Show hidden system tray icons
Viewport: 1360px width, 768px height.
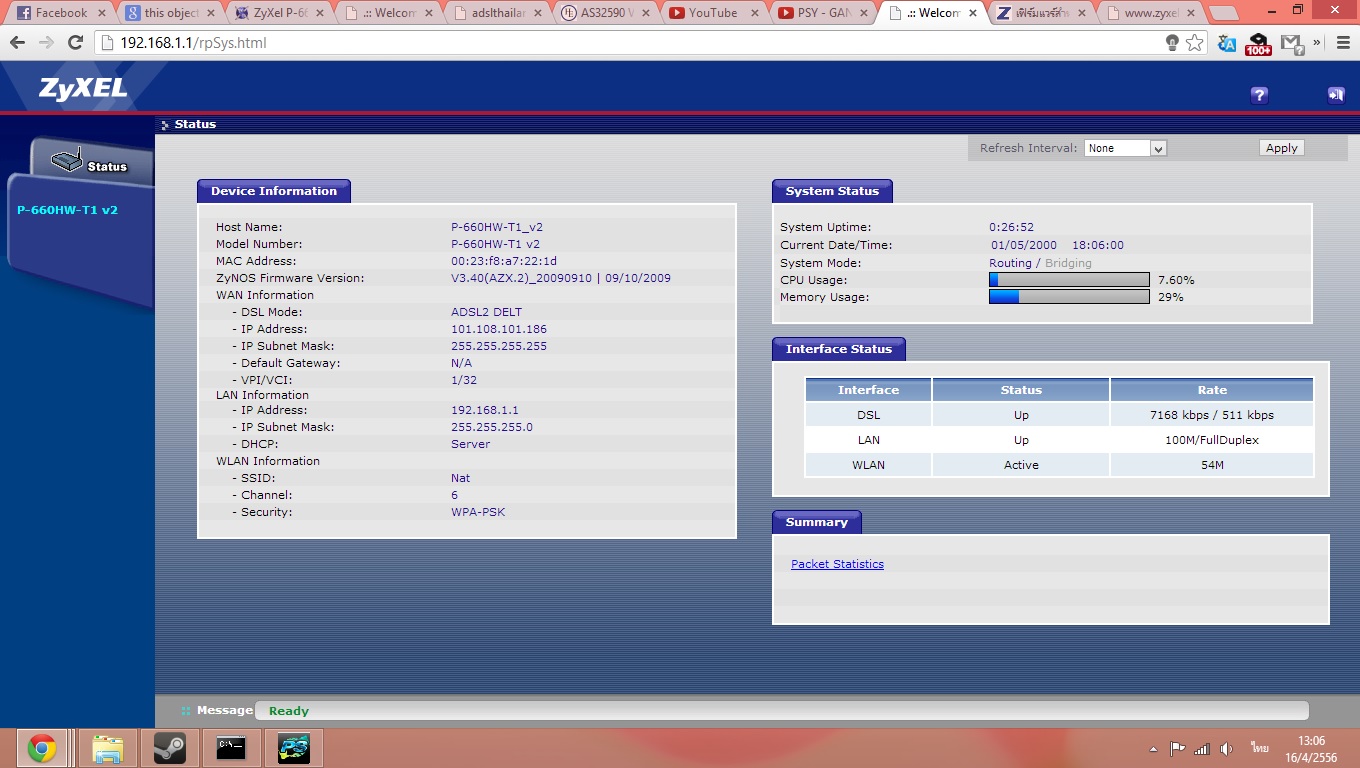[x=1154, y=748]
